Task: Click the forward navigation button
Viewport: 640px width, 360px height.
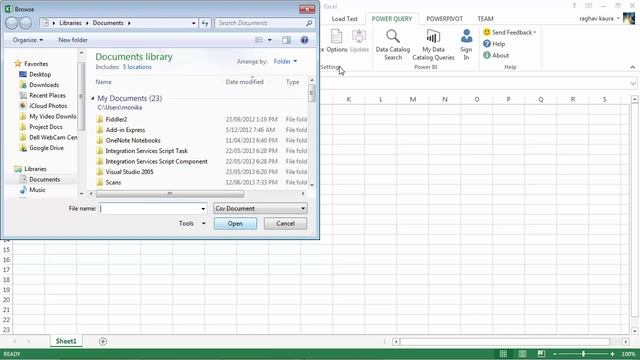Action: coord(26,23)
